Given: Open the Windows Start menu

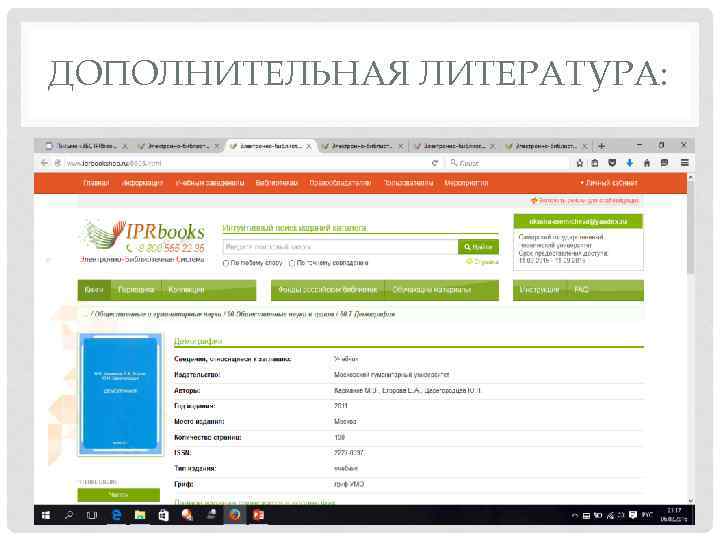Looking at the screenshot, I should point(45,515).
